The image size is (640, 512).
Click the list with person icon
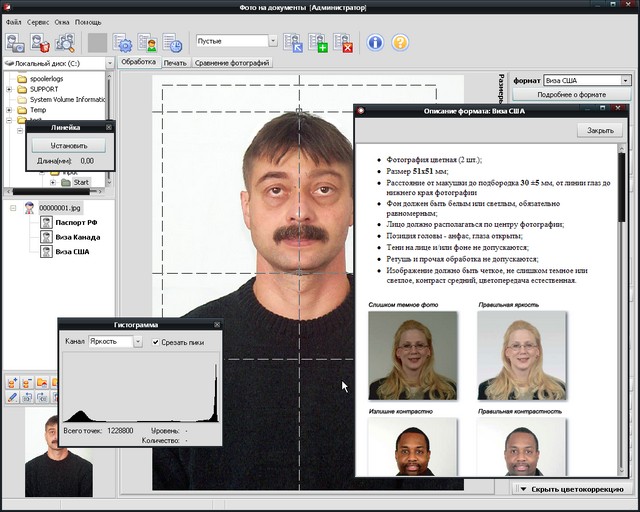147,43
